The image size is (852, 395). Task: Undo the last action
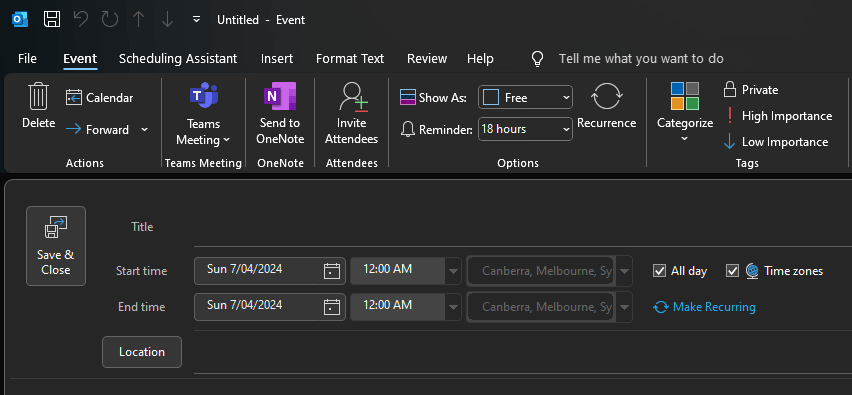pyautogui.click(x=81, y=20)
